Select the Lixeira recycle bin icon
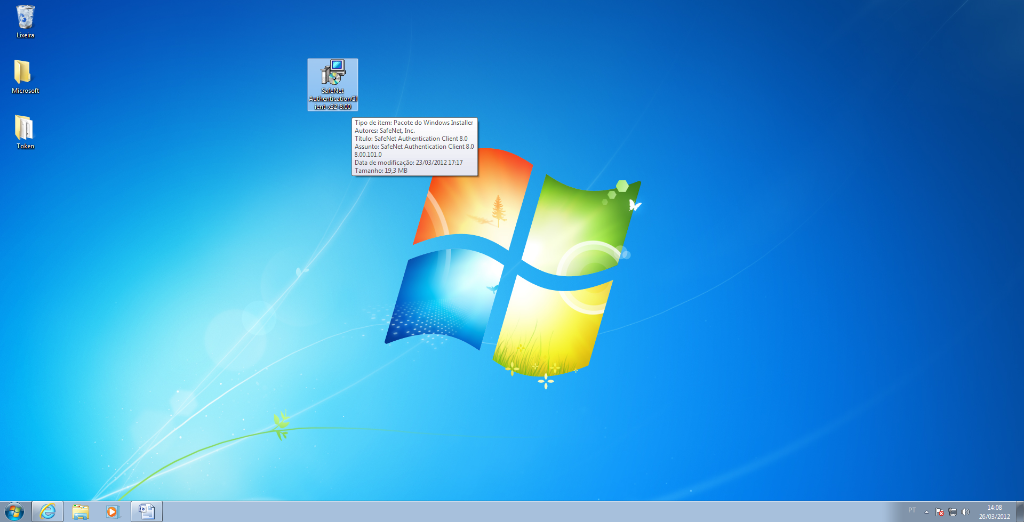 pos(25,16)
